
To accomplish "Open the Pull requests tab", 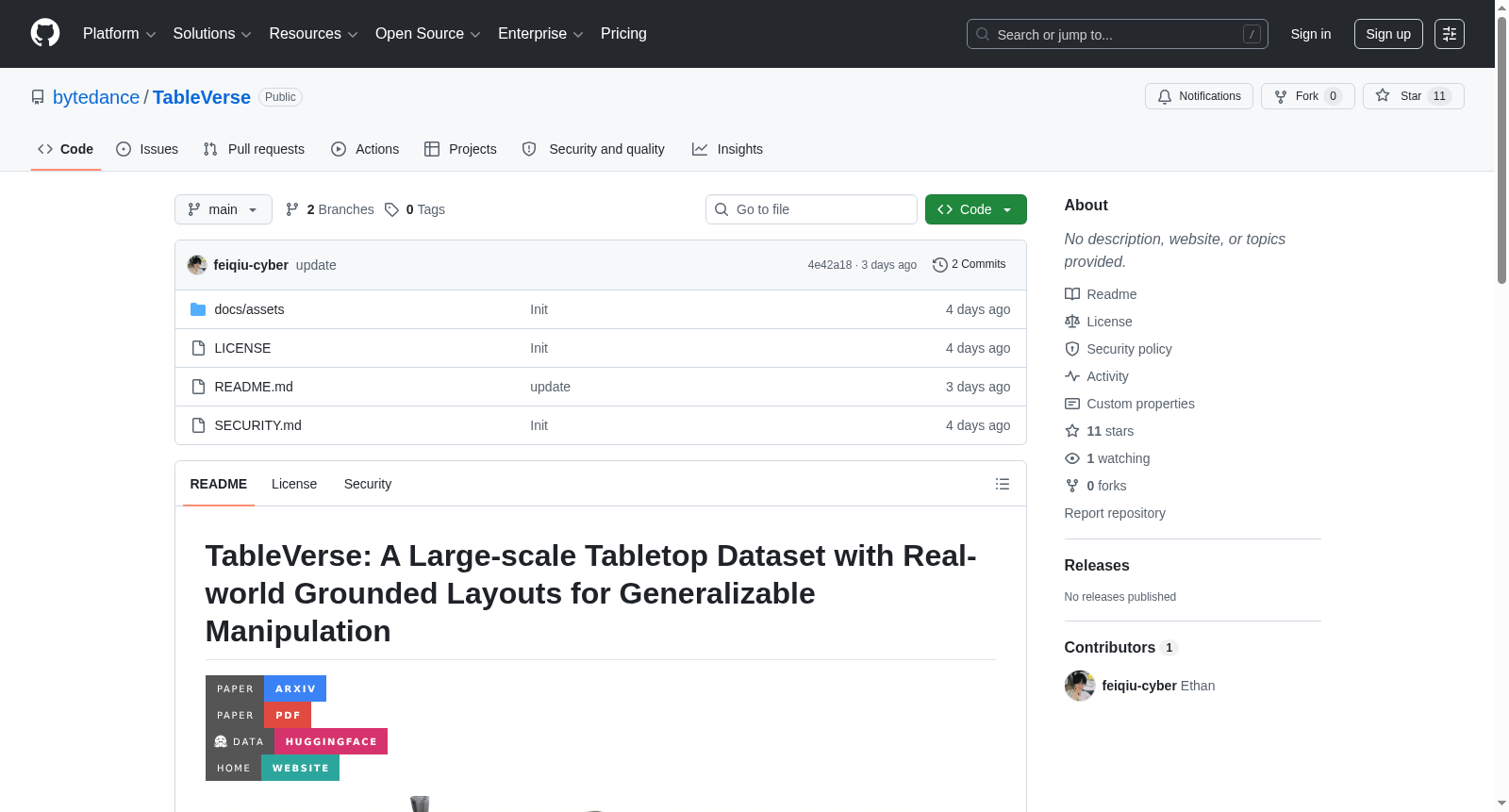I will [x=254, y=149].
